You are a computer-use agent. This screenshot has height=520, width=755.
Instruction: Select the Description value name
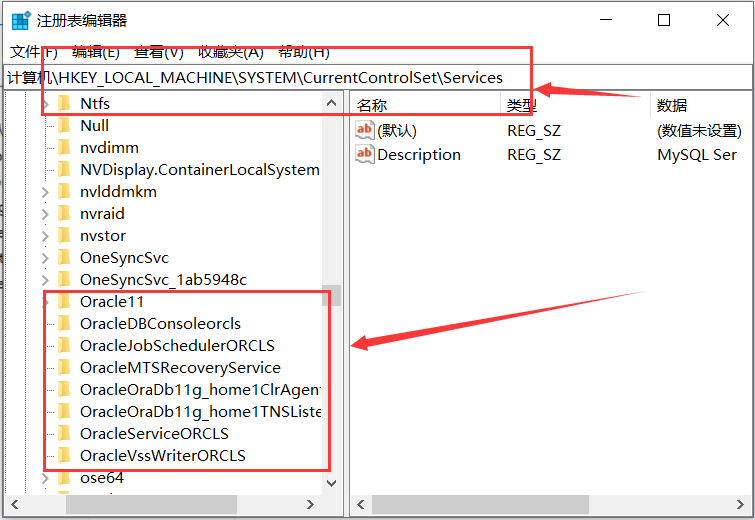tap(419, 155)
